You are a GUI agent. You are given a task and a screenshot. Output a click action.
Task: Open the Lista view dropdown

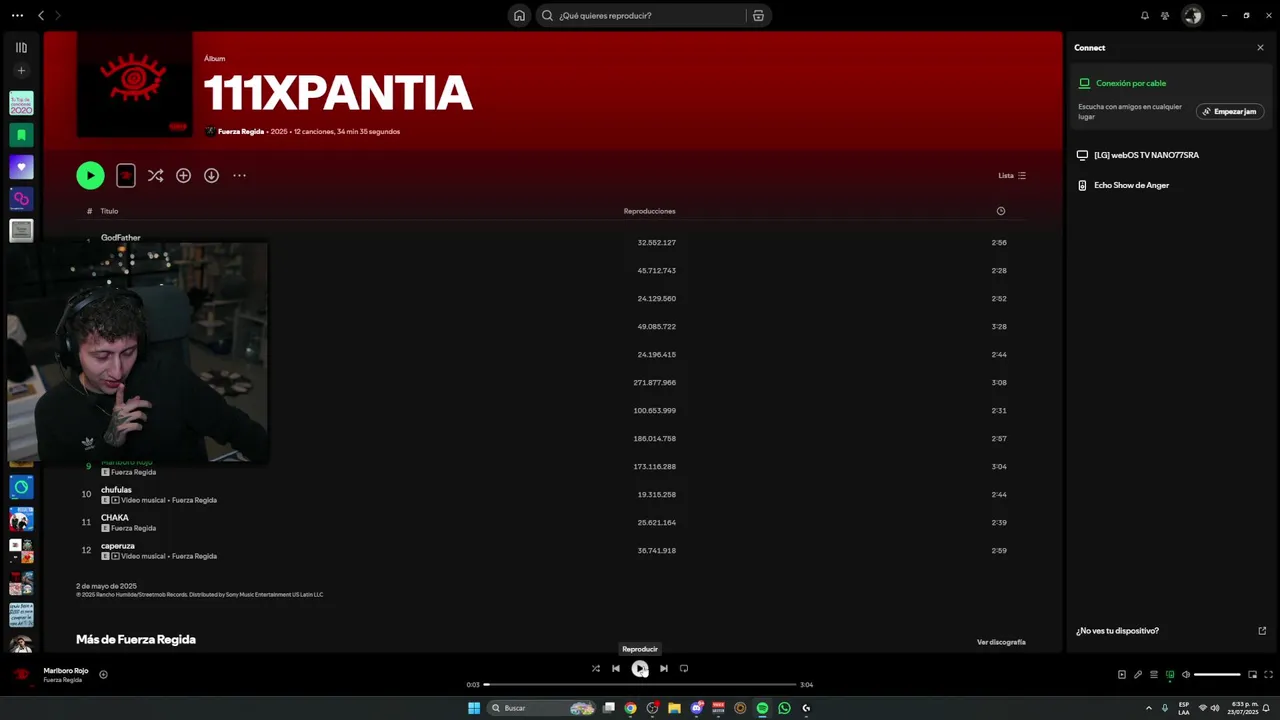[x=1012, y=175]
